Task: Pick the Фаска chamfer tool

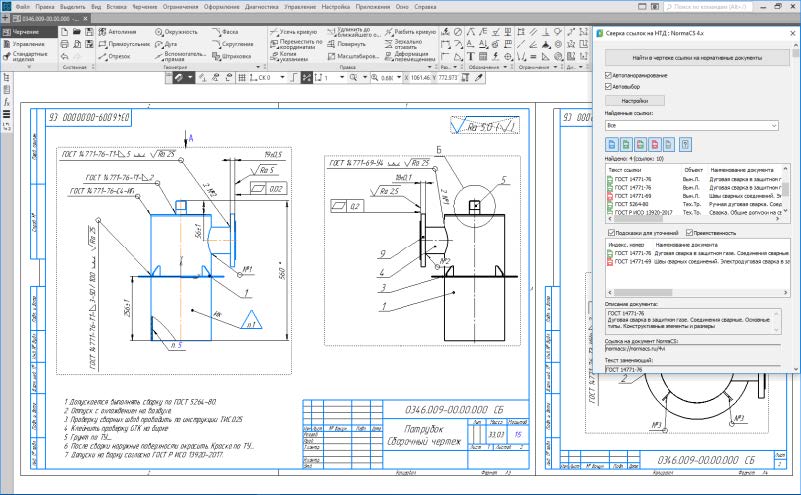Action: (x=226, y=32)
